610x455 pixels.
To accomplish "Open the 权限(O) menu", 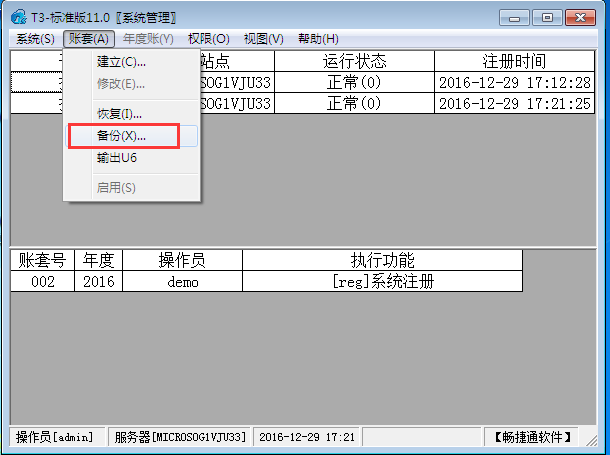I will [x=208, y=38].
